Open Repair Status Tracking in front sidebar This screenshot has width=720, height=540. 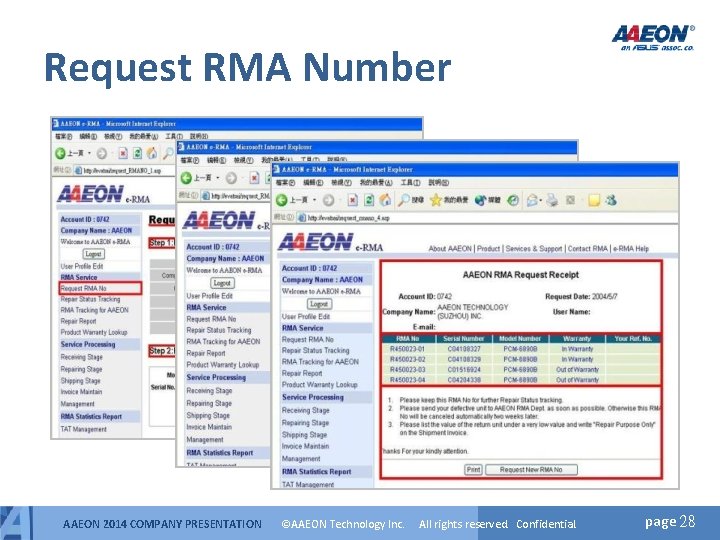315,350
